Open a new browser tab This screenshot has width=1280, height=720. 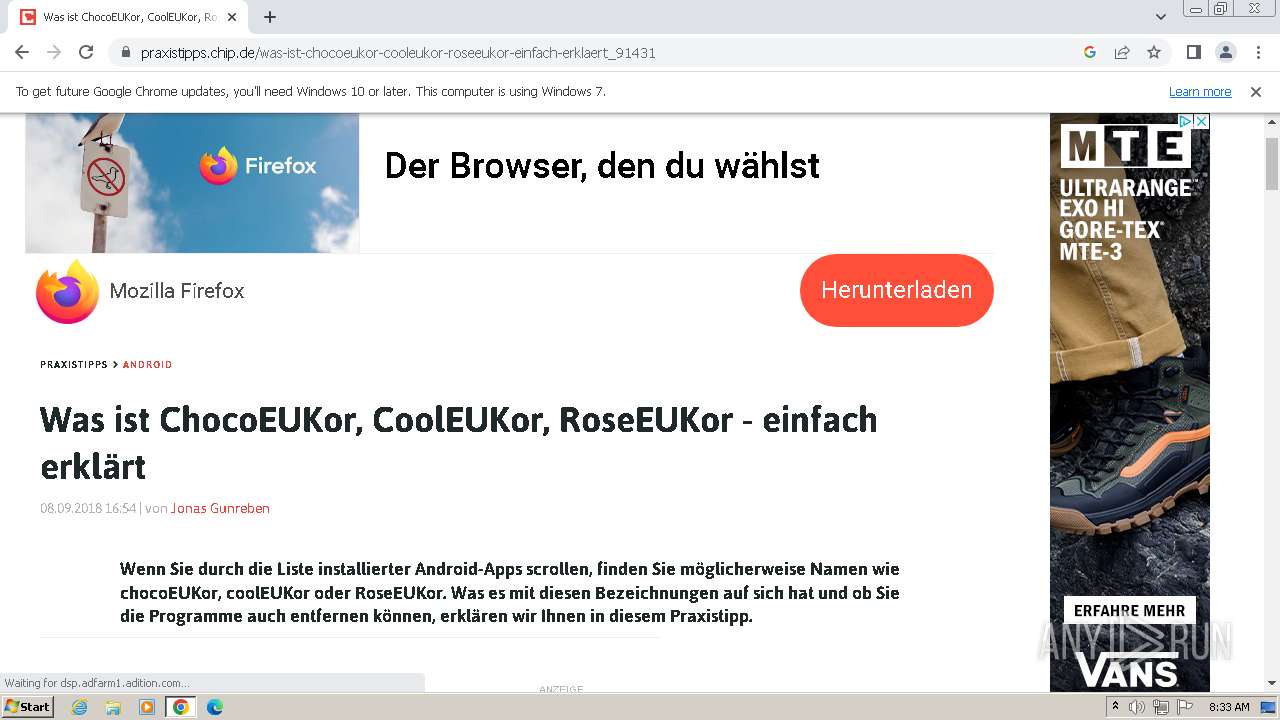(x=270, y=17)
